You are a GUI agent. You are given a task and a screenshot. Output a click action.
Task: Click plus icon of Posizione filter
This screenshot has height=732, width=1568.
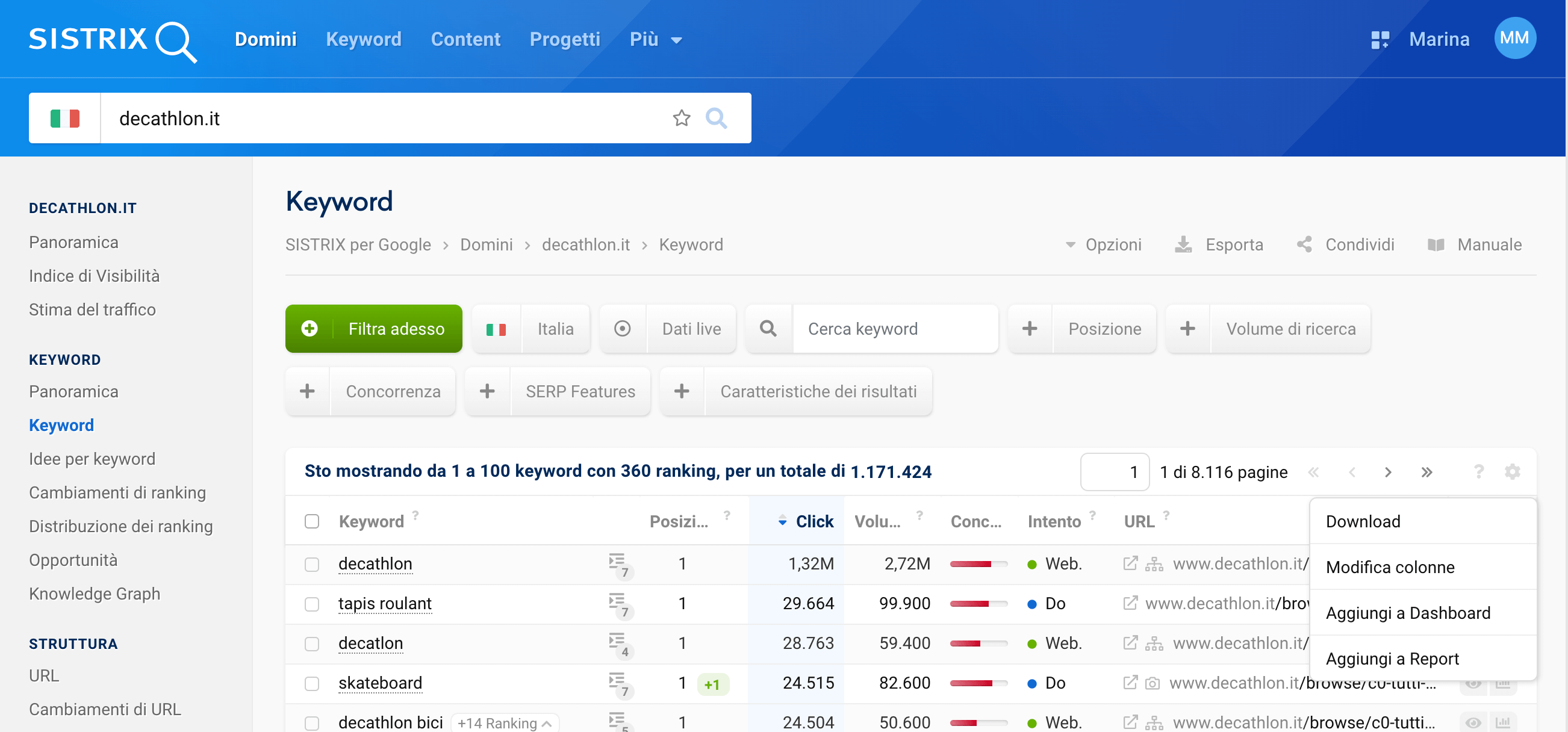(x=1029, y=329)
